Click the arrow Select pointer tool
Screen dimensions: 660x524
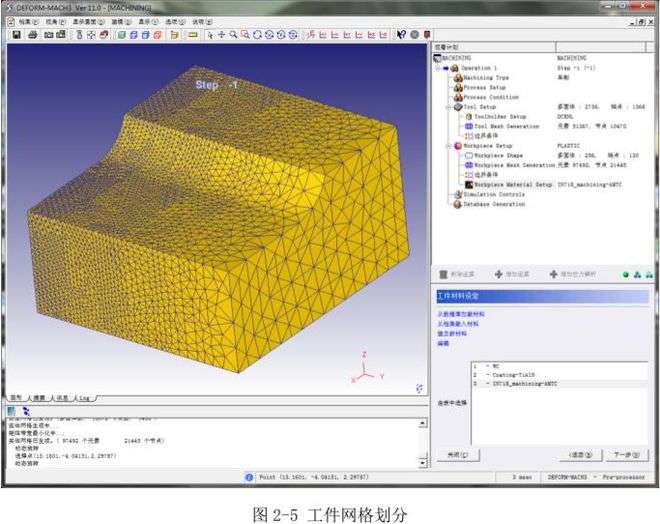[210, 35]
